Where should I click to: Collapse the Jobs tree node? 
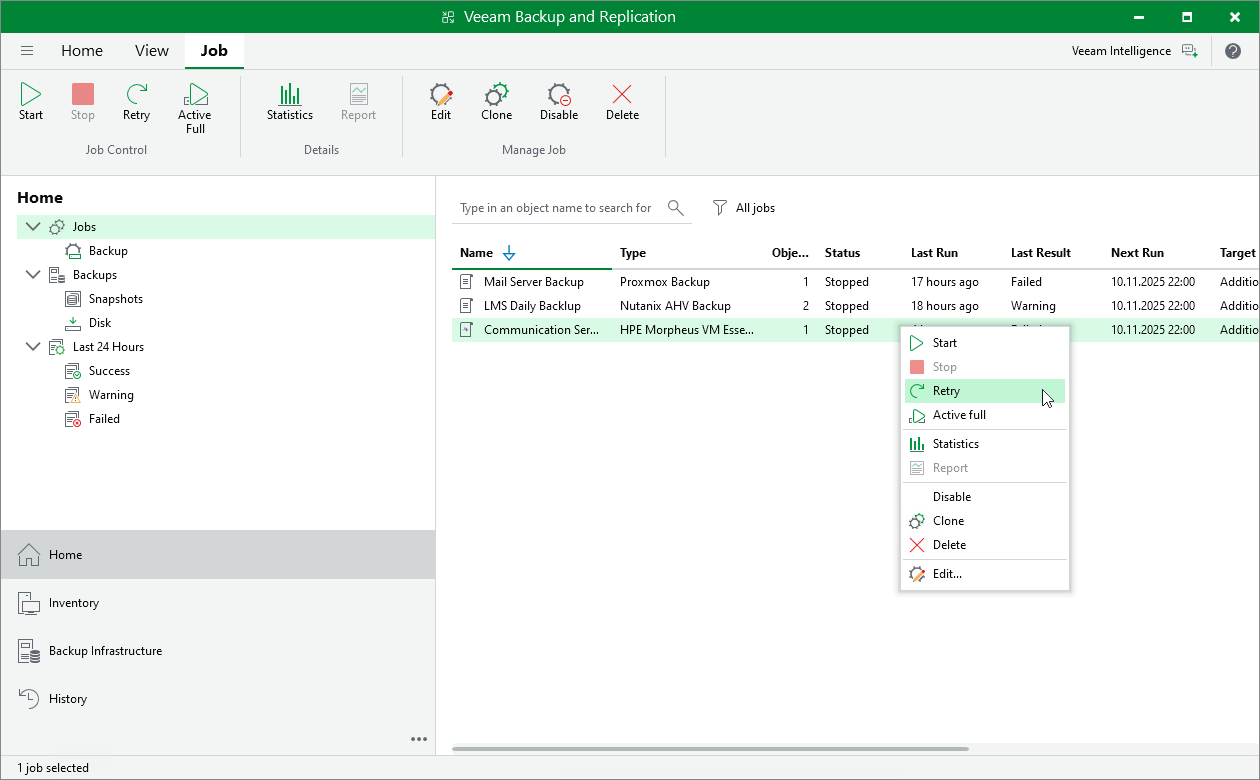(x=33, y=227)
